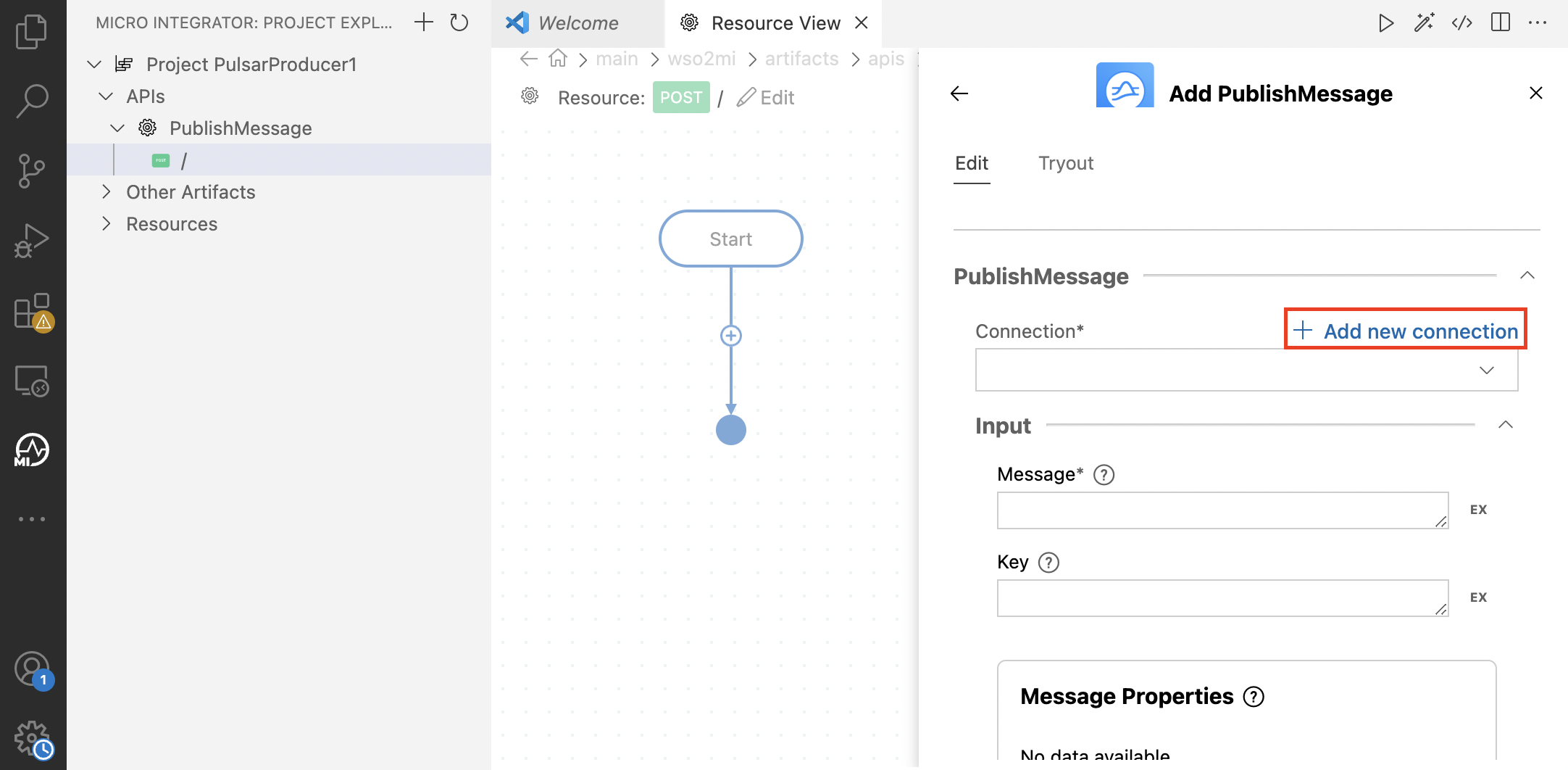1568x770 pixels.
Task: Click the resource gear icon beside Resource label
Action: (x=530, y=96)
